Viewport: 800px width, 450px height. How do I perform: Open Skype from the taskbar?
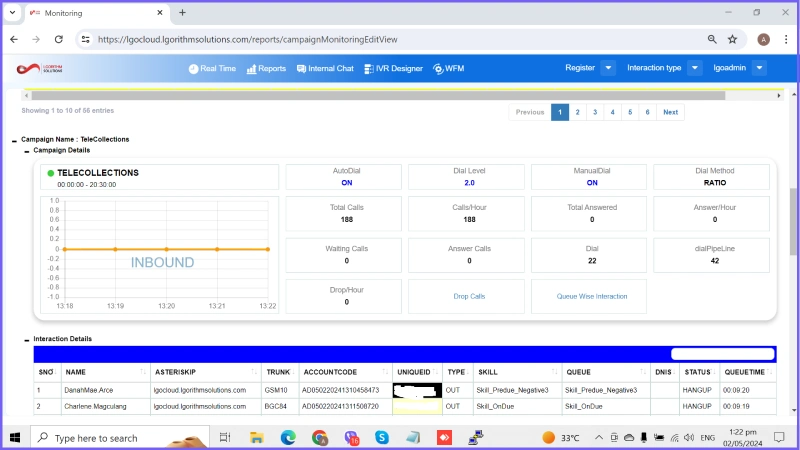coord(382,437)
